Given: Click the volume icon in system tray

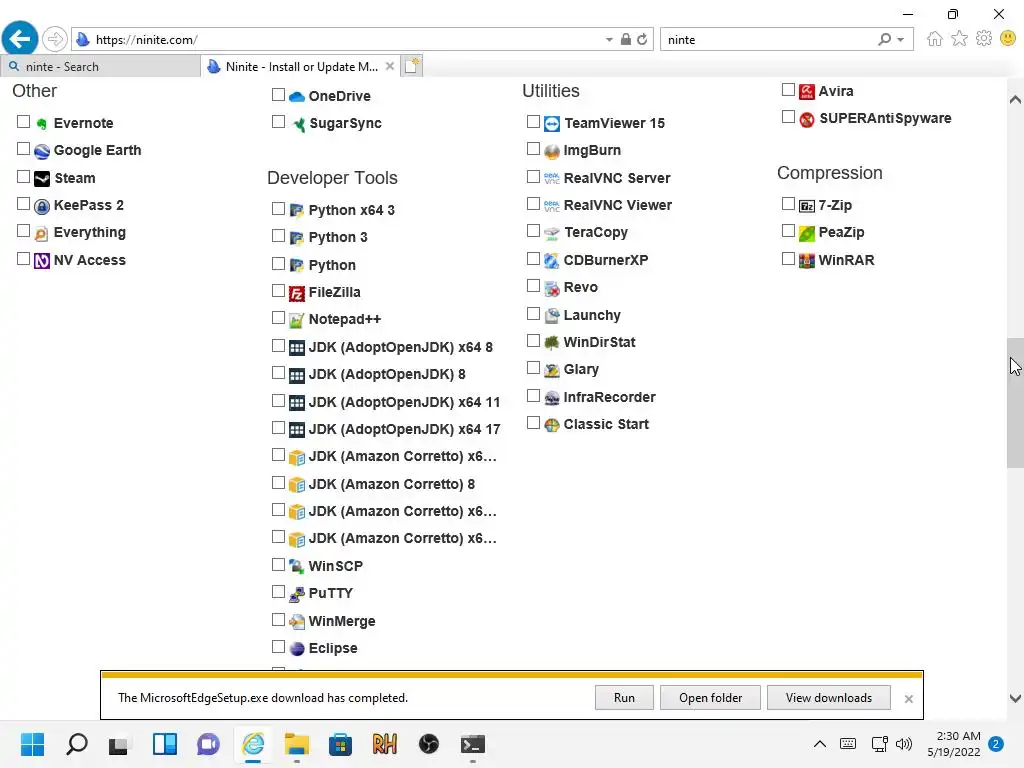Looking at the screenshot, I should [x=904, y=744].
